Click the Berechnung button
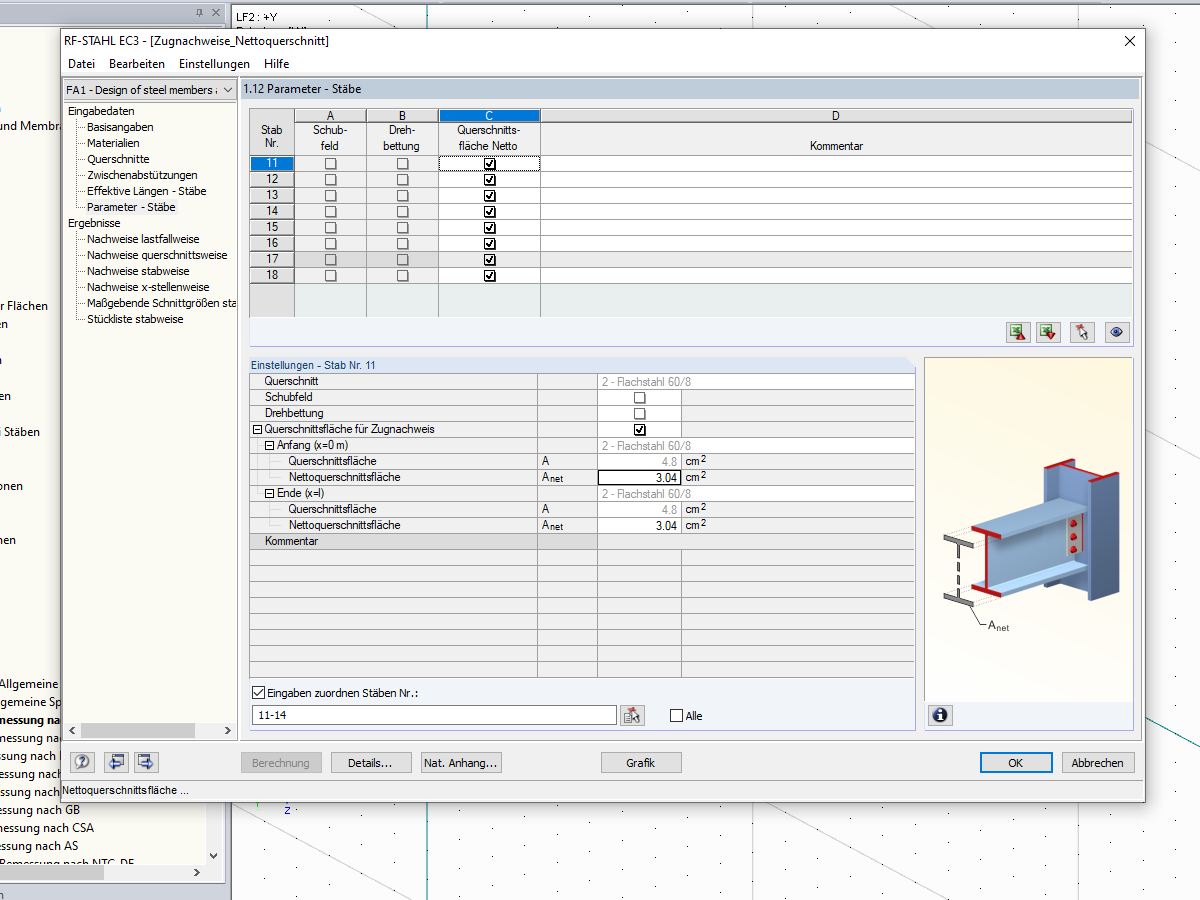1200x900 pixels. (281, 763)
